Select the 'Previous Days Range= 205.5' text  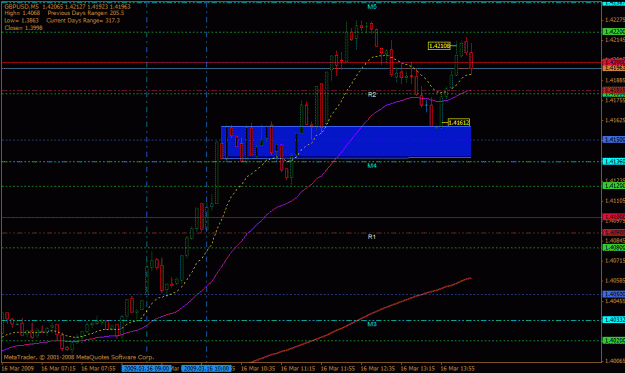point(86,13)
